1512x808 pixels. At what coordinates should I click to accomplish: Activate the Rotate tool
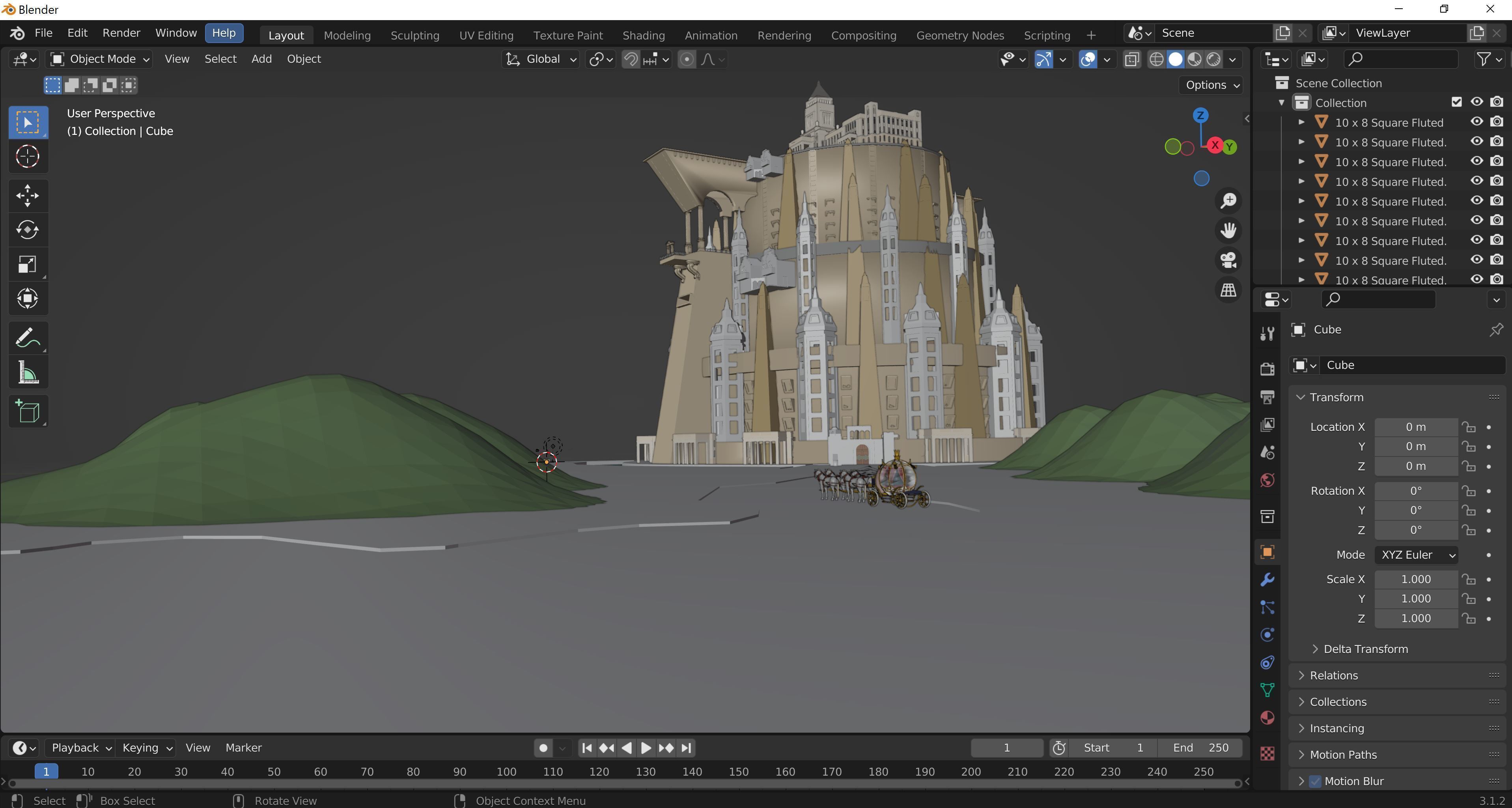28,230
